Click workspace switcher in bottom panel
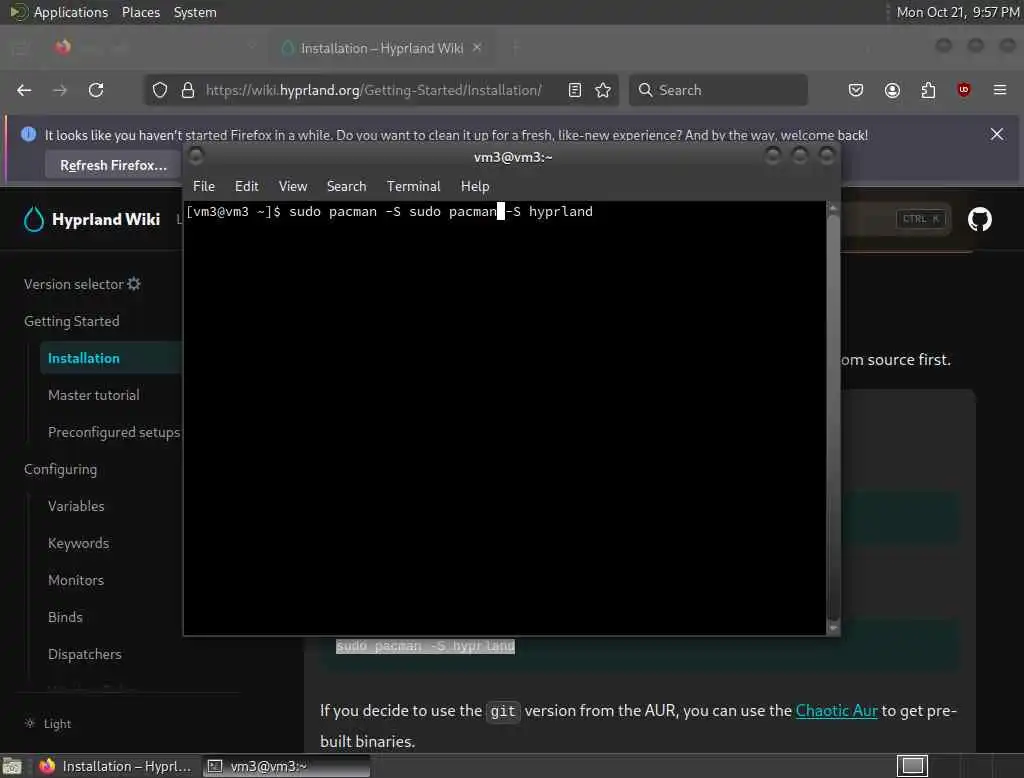 (x=912, y=766)
